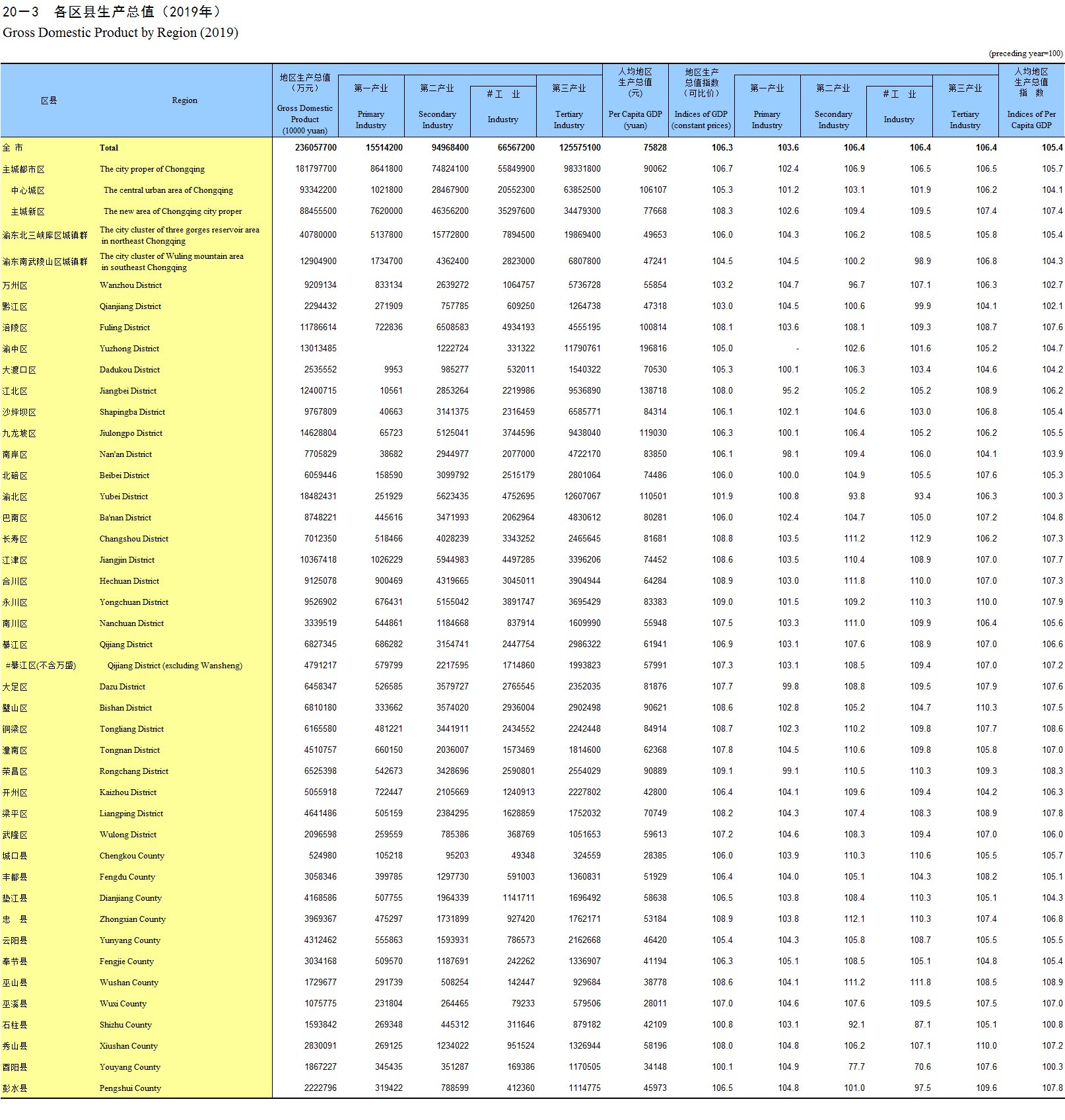Click 'Jiulongpo District' row label
Viewport: 1065px width, 1120px height.
(131, 433)
